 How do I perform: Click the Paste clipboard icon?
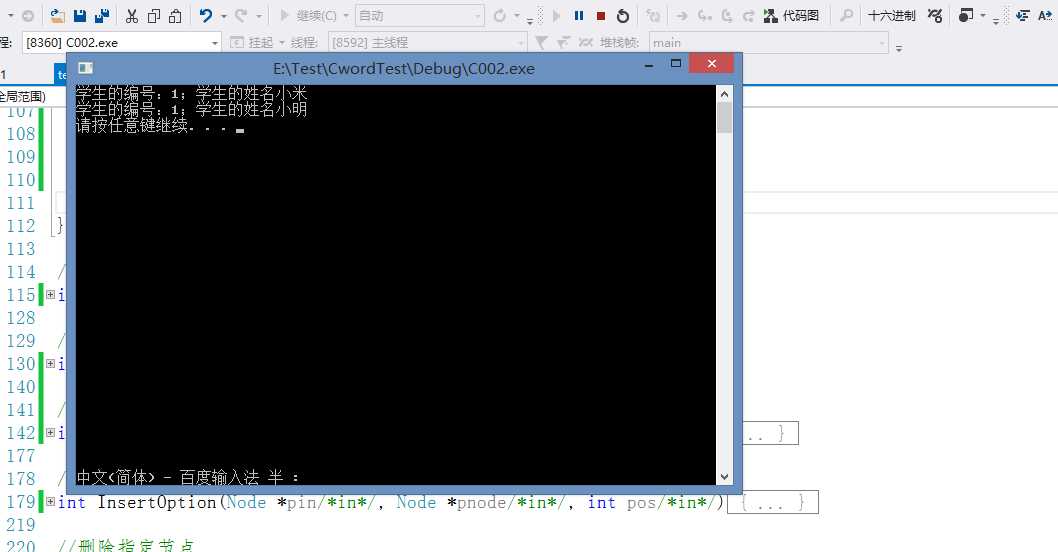[175, 16]
